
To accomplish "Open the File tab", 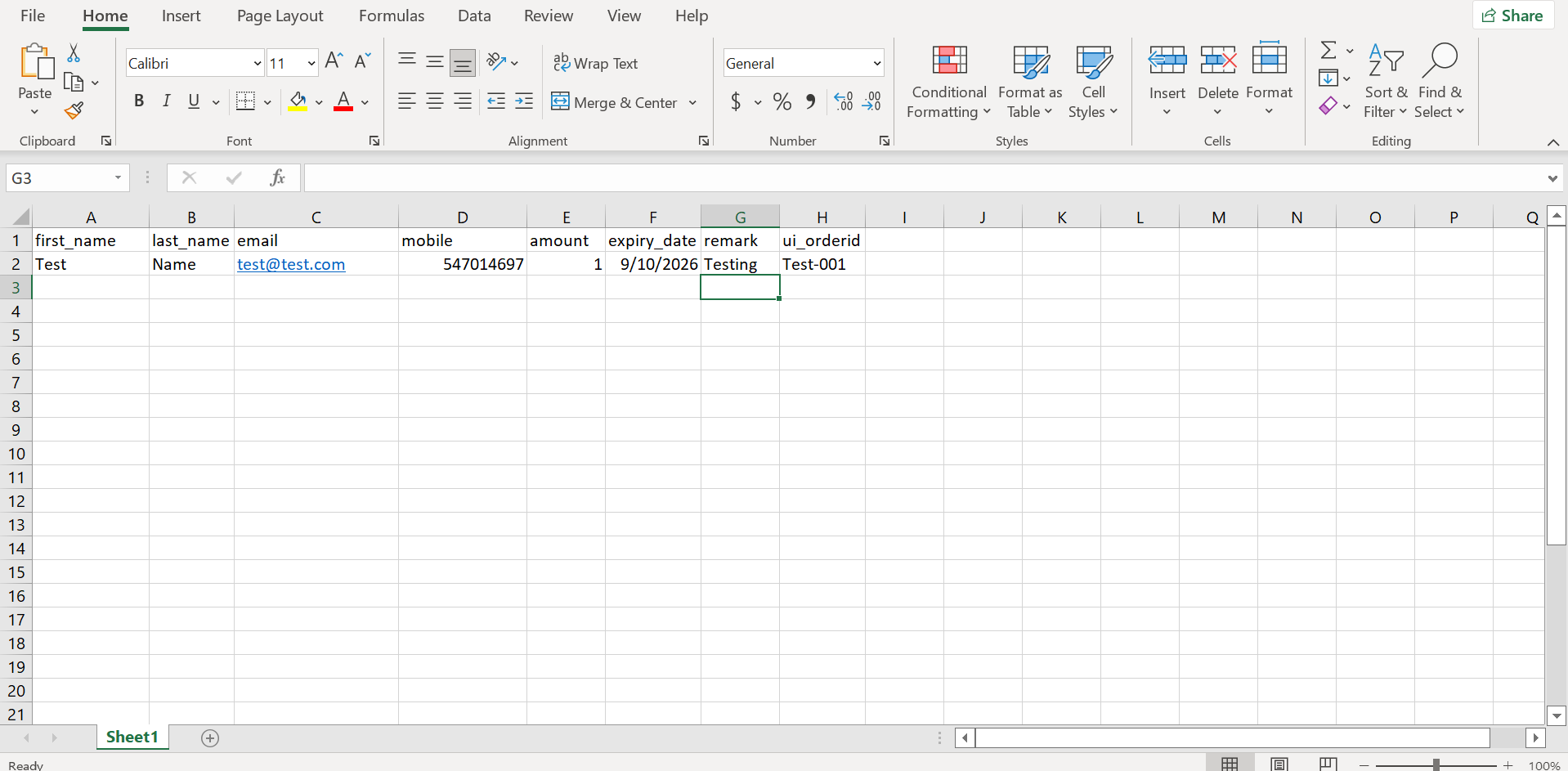I will click(x=33, y=16).
